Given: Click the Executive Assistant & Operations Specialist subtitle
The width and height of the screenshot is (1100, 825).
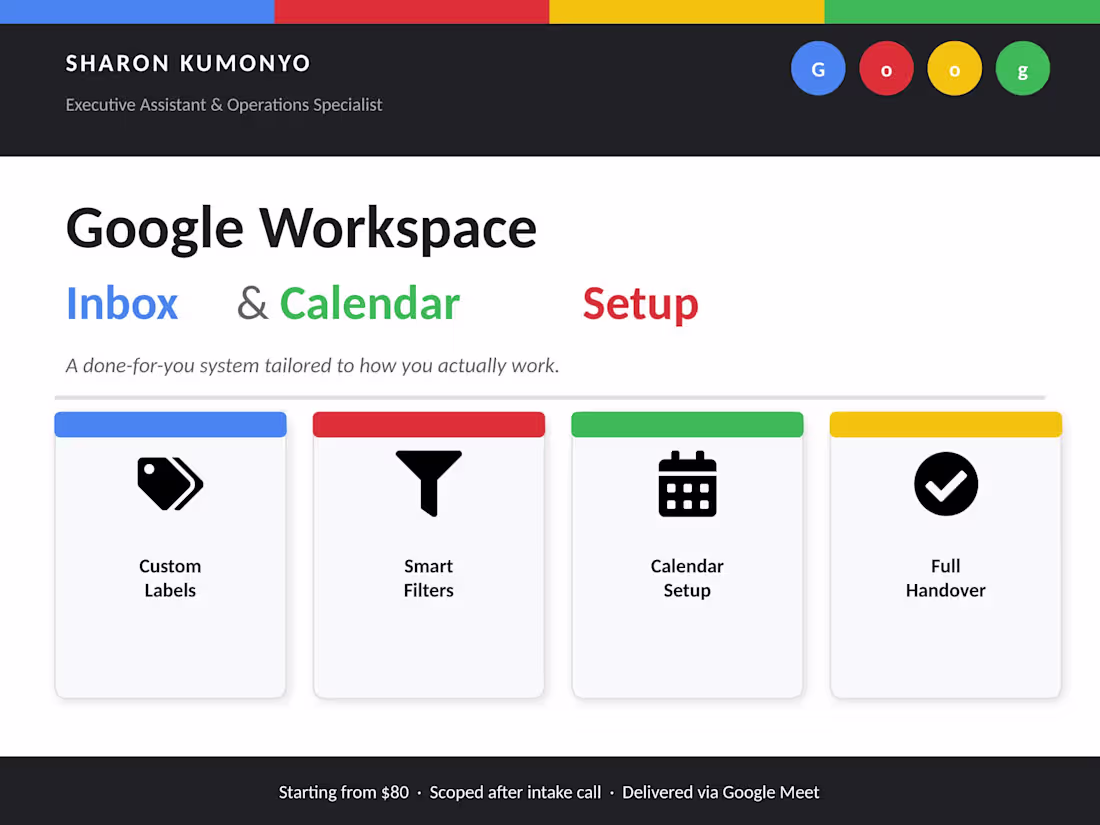Looking at the screenshot, I should coord(224,105).
